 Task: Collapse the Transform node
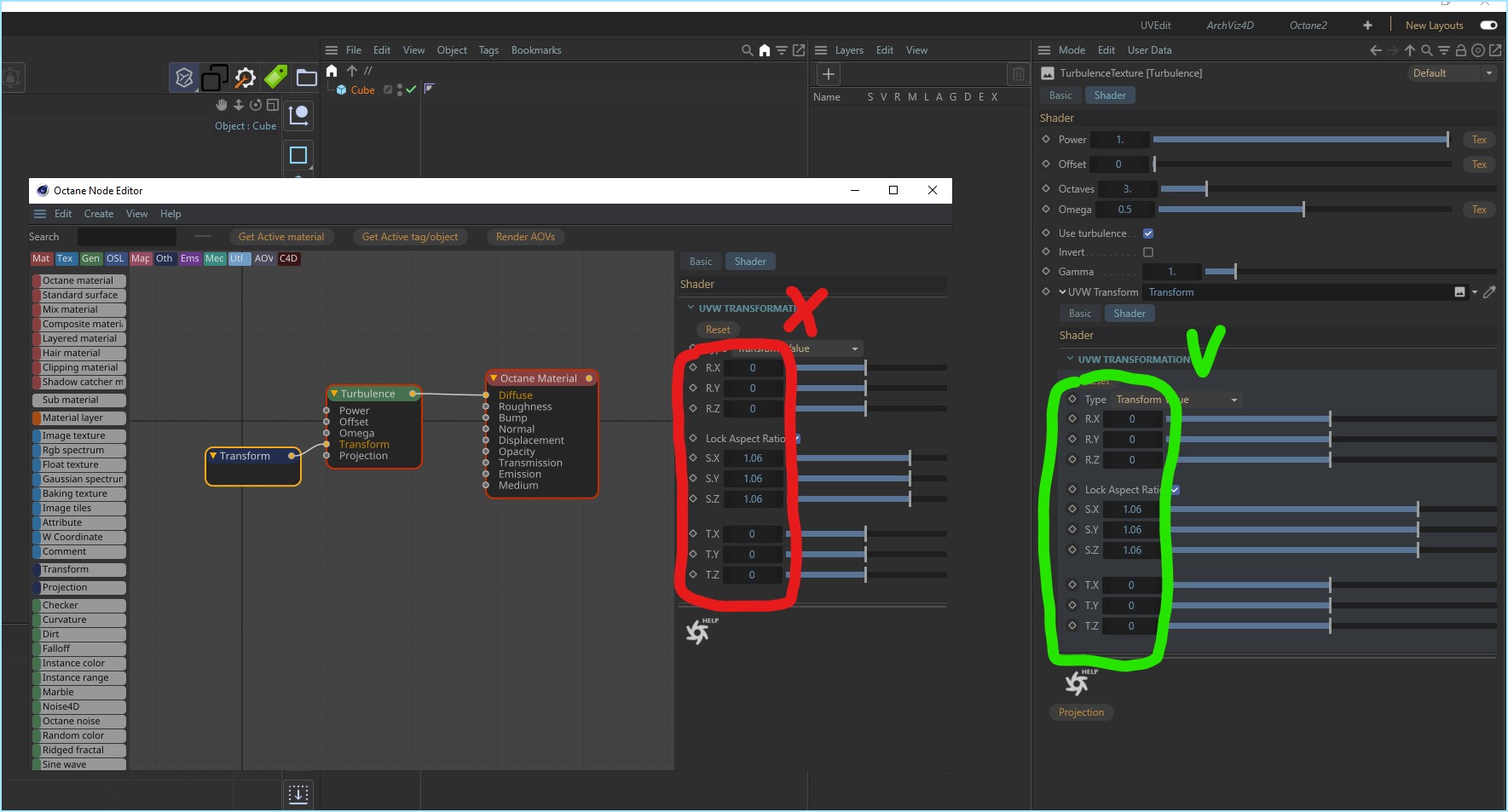(x=213, y=456)
